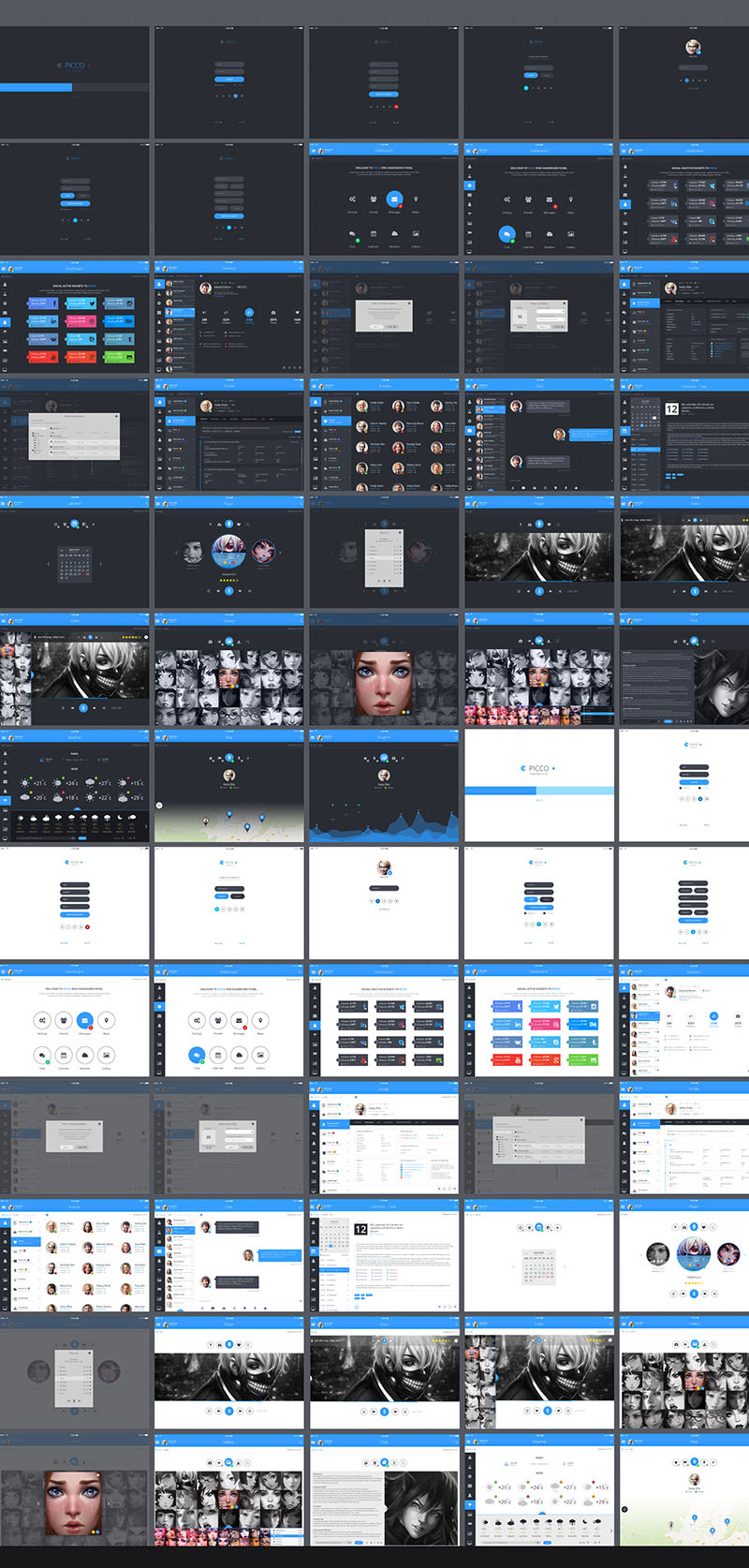Open Settings on the light sidebar dashboard
Screen dimensions: 749x1568
197,1020
